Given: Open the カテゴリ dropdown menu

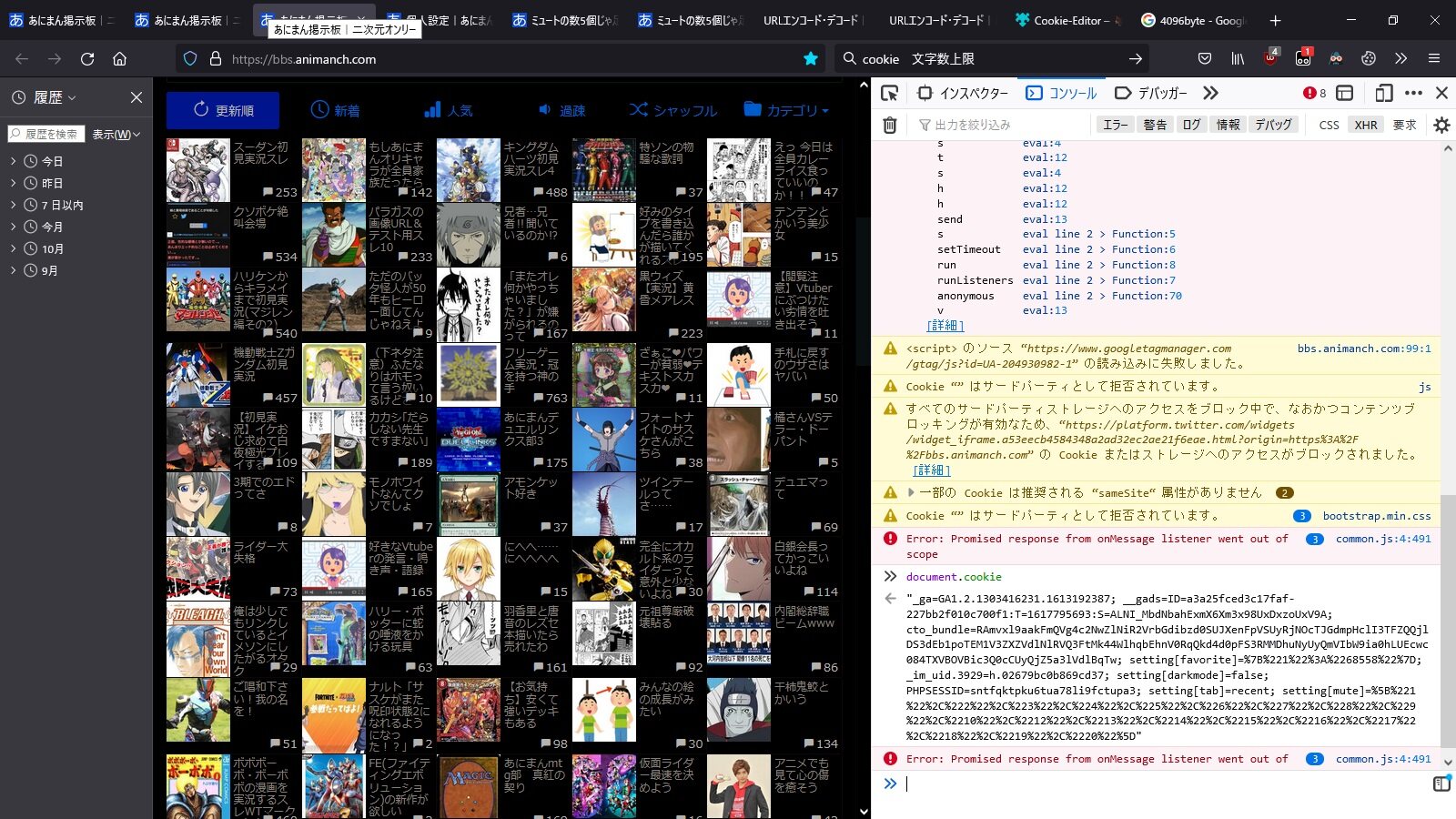Looking at the screenshot, I should point(786,110).
